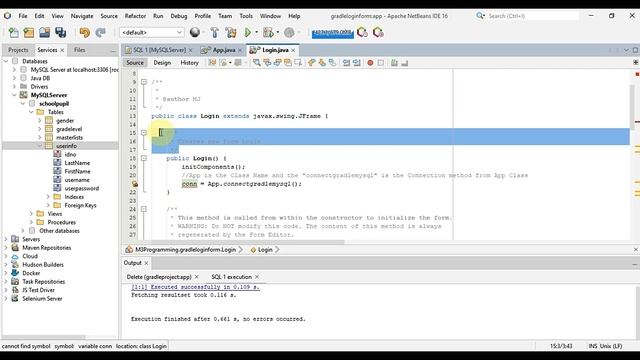Switch to the Projects tab
Image resolution: width=640 pixels, height=360 pixels.
click(18, 50)
